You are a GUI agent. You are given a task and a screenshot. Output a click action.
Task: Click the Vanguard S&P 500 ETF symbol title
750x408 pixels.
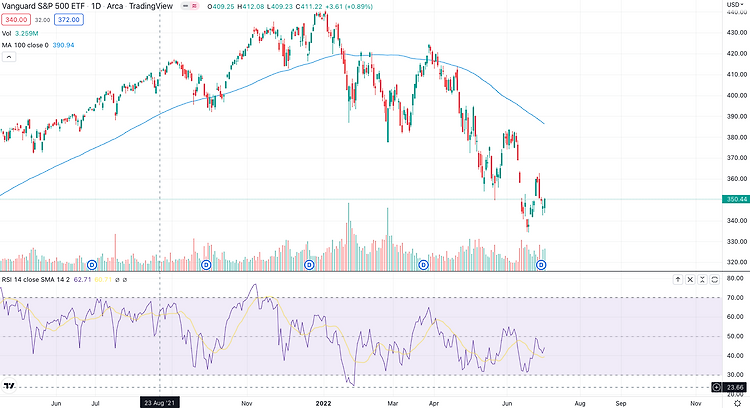[43, 6]
